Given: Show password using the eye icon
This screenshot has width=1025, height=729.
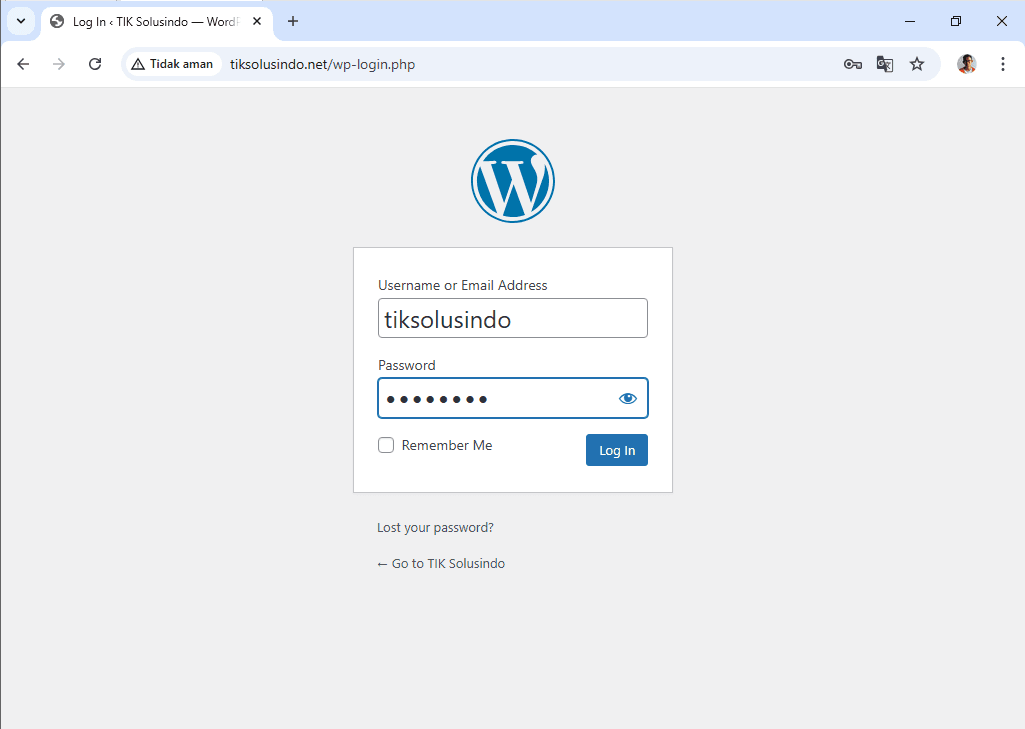Looking at the screenshot, I should tap(627, 398).
